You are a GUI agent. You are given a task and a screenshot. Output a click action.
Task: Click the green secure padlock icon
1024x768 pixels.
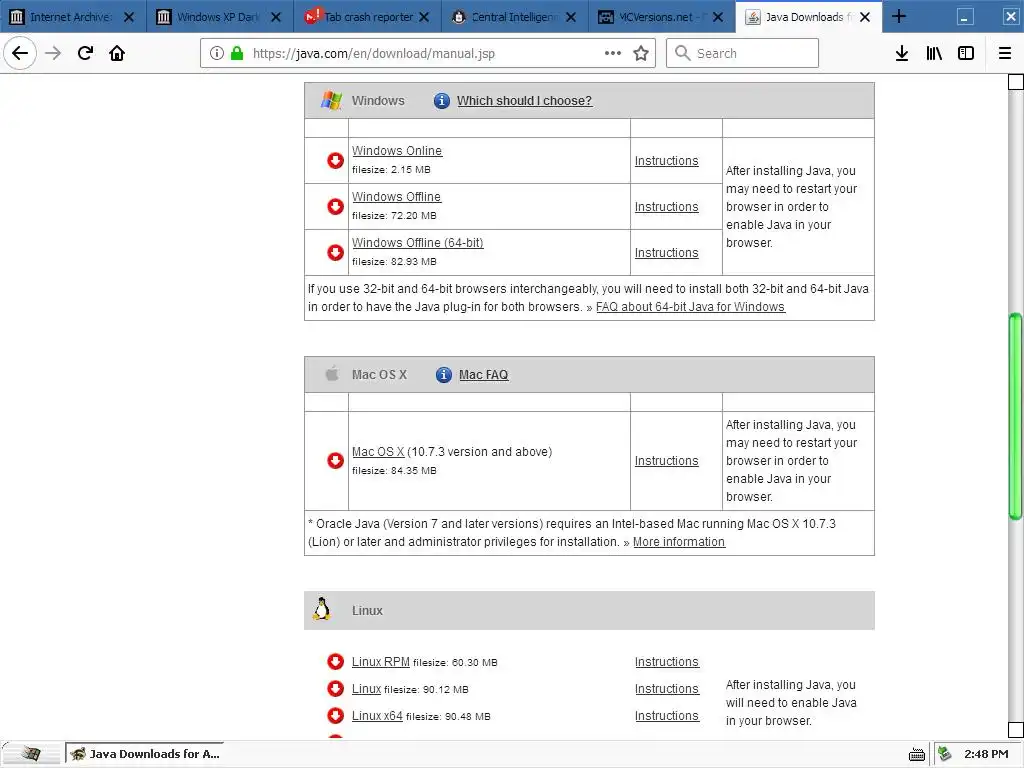click(237, 53)
